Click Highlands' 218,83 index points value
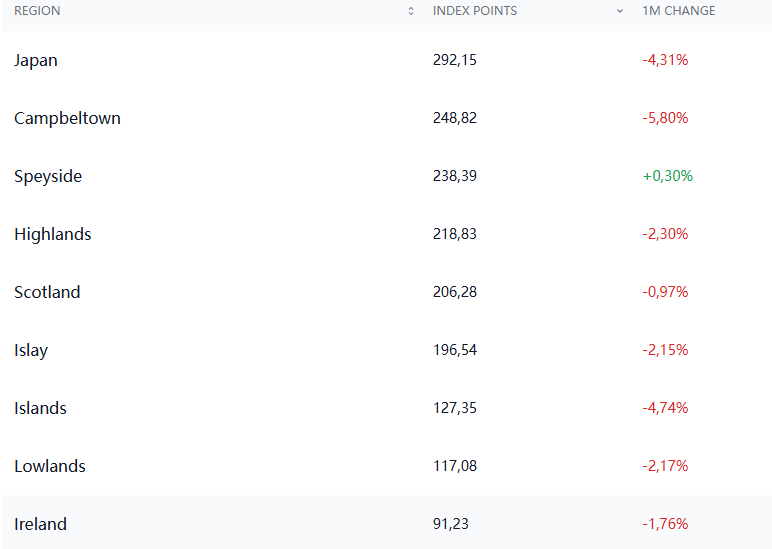Image resolution: width=772 pixels, height=549 pixels. [455, 234]
